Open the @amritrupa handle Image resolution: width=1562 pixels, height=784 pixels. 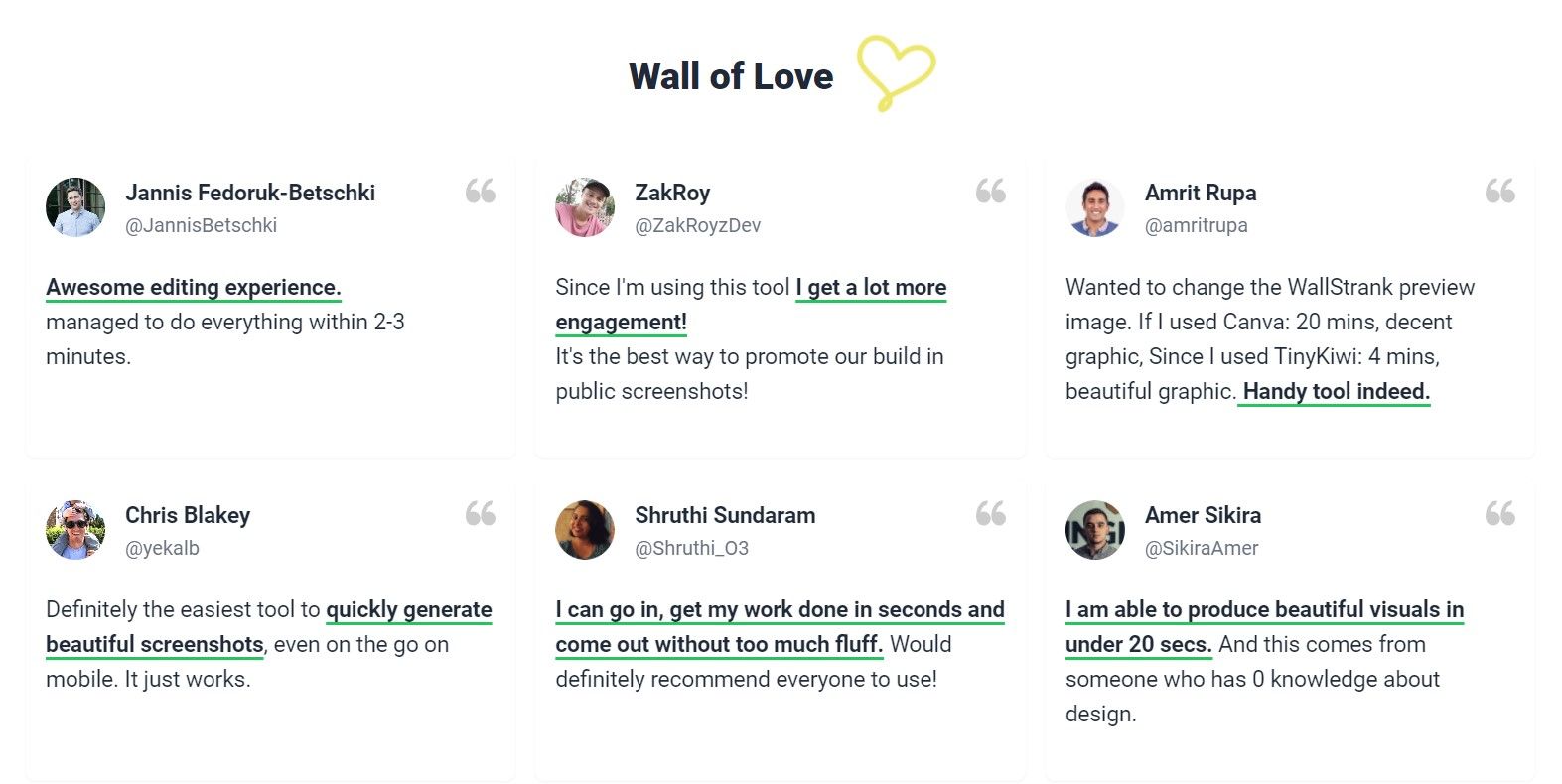1197,225
